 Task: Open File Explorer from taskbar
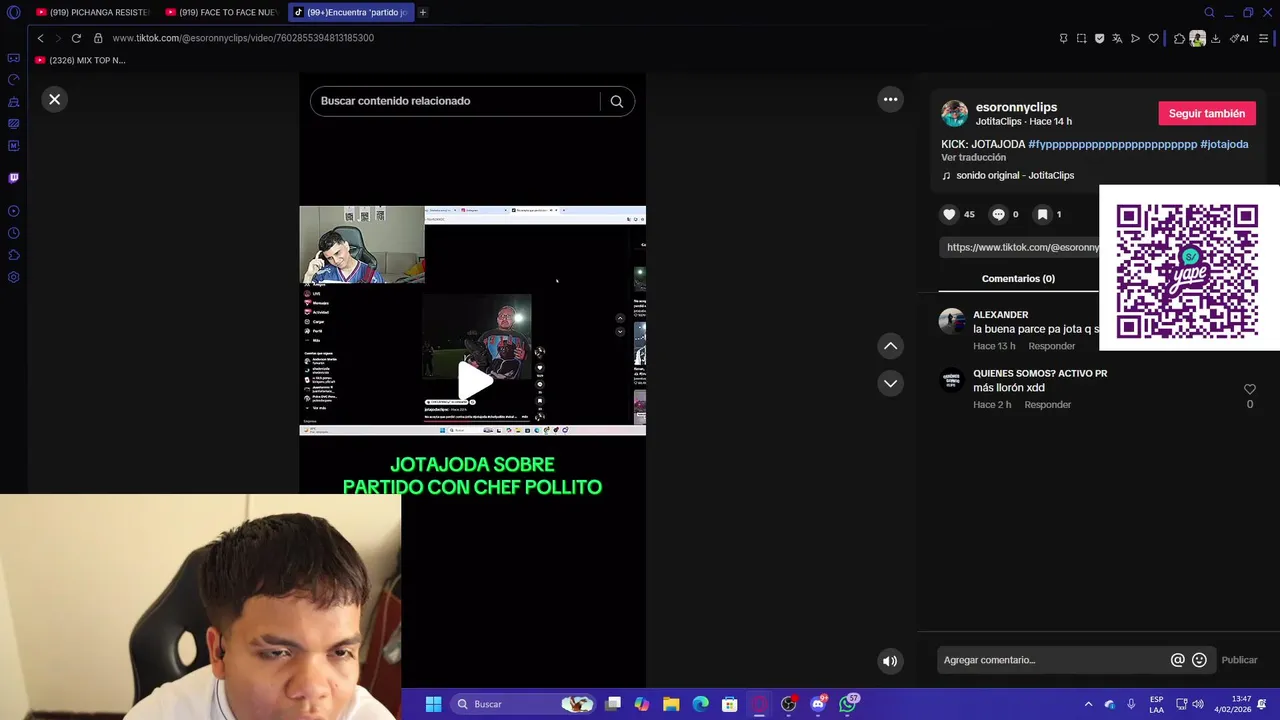point(671,704)
